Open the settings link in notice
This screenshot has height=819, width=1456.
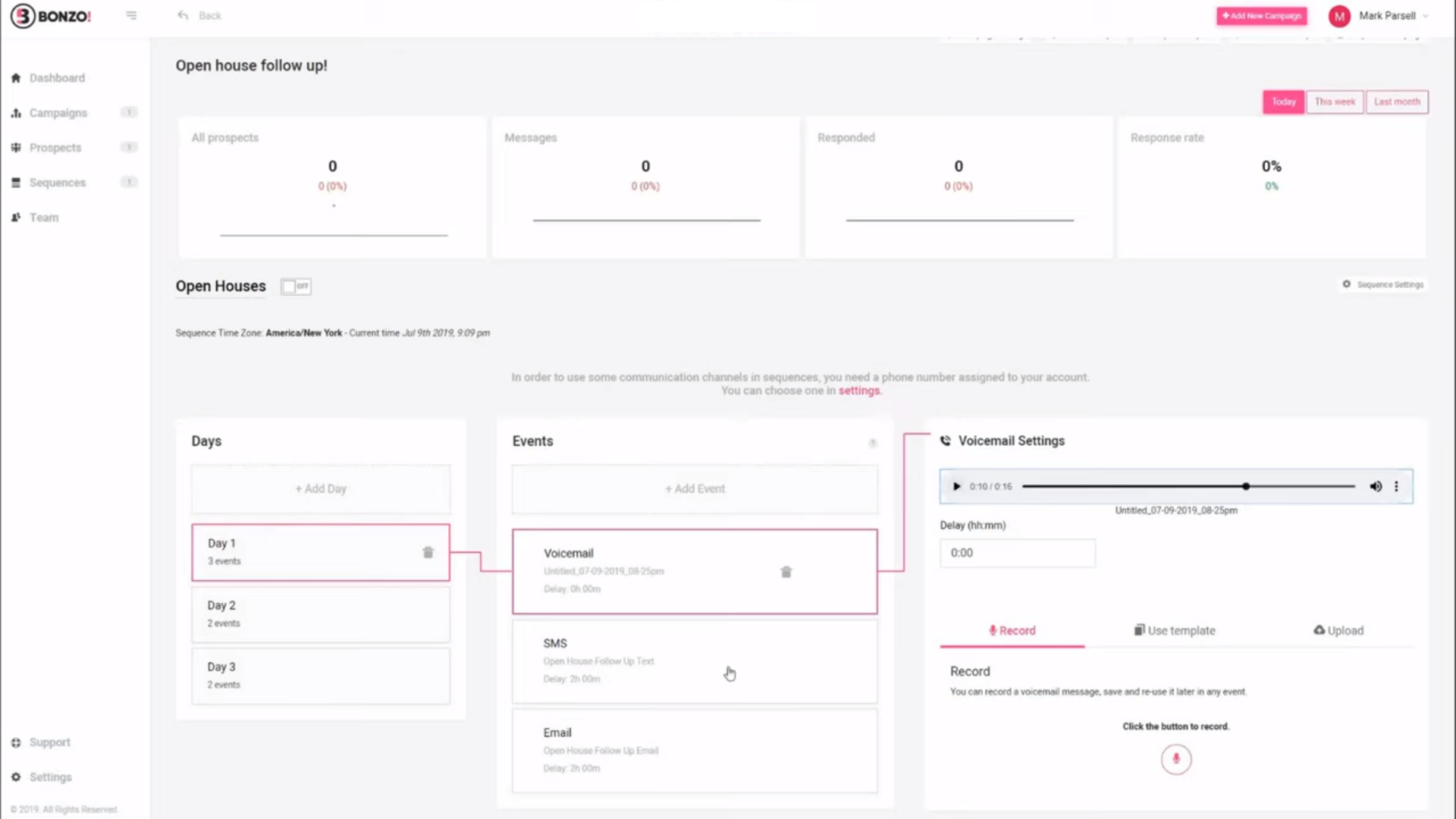(x=858, y=391)
